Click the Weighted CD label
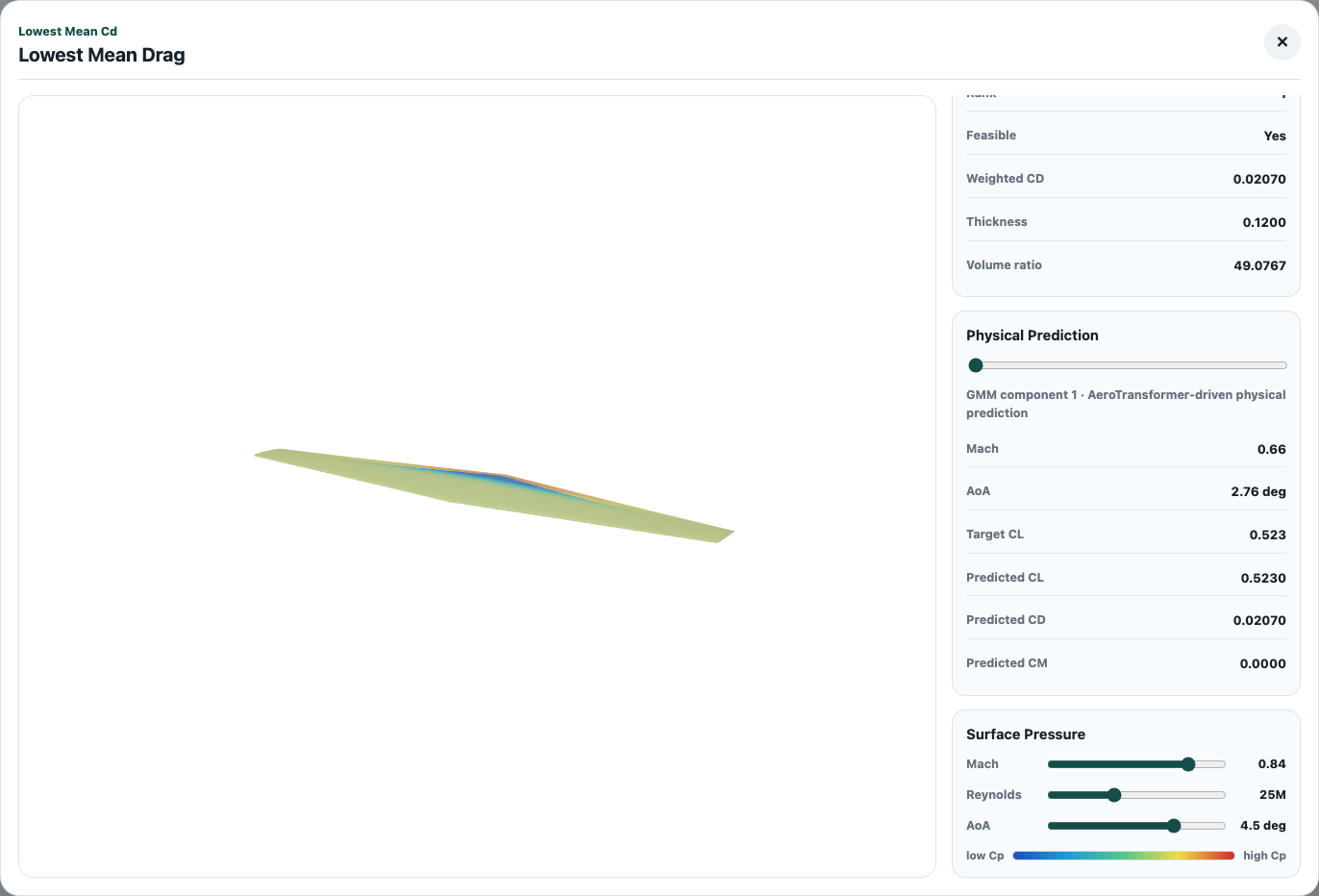Viewport: 1319px width, 896px height. [1005, 179]
